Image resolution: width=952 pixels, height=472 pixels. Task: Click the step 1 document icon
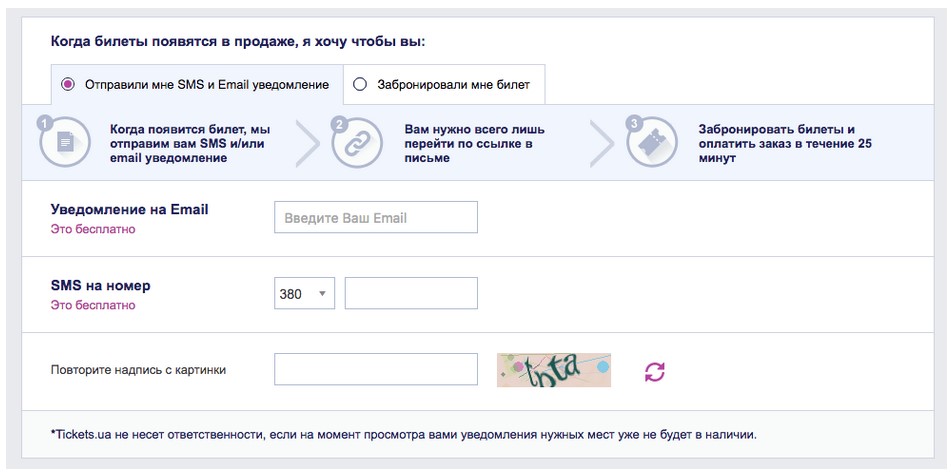(65, 143)
